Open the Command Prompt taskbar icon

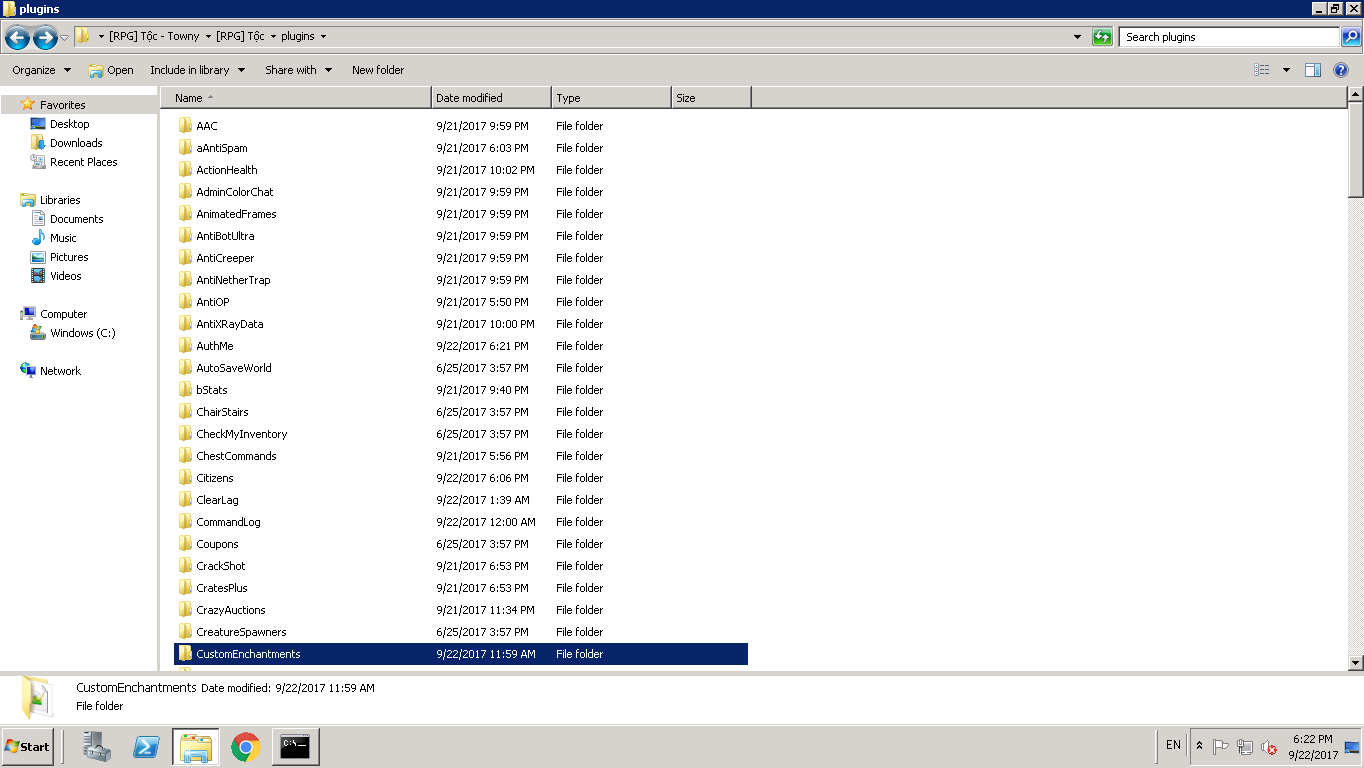(x=294, y=746)
